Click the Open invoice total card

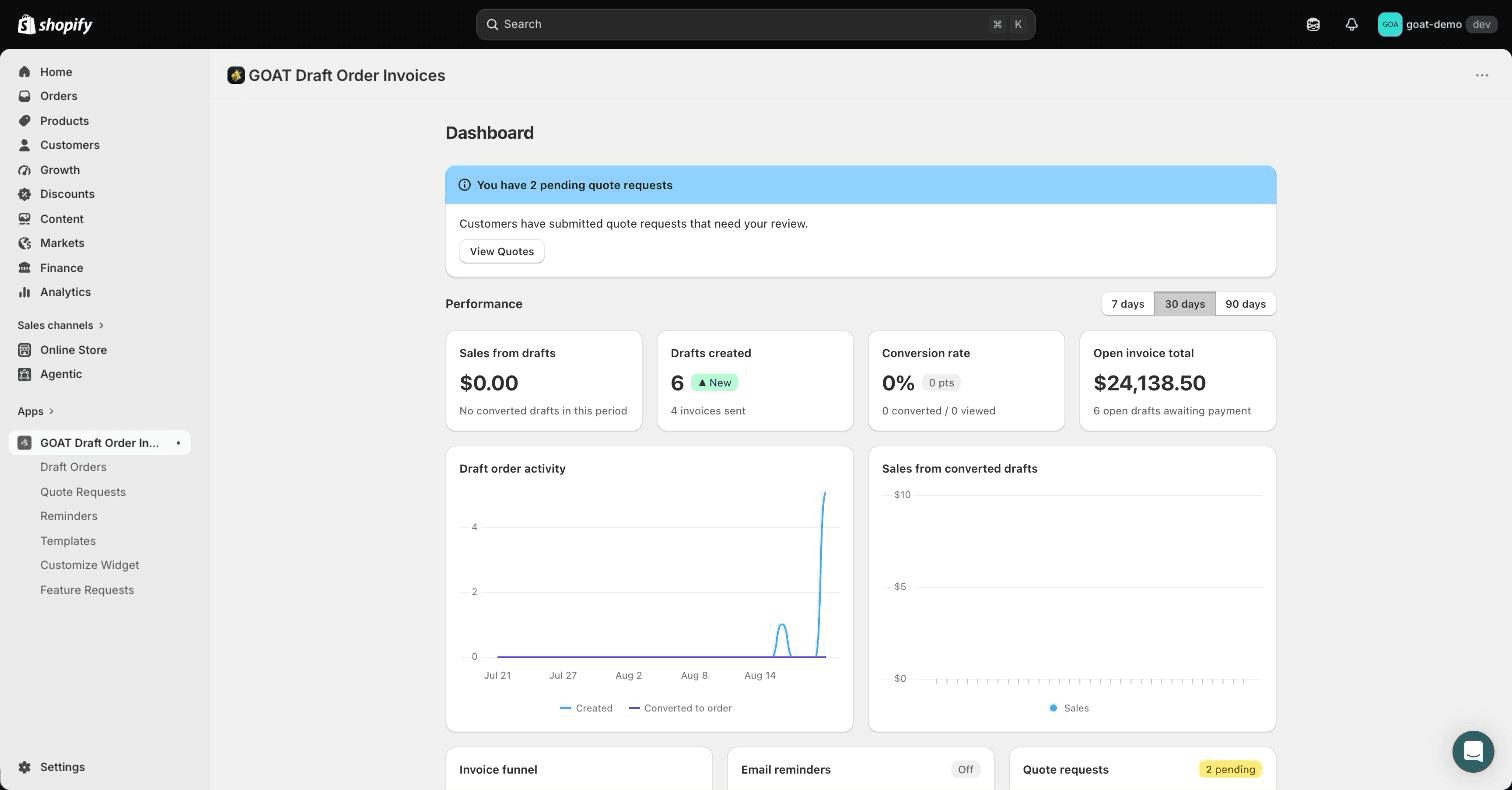[x=1178, y=381]
